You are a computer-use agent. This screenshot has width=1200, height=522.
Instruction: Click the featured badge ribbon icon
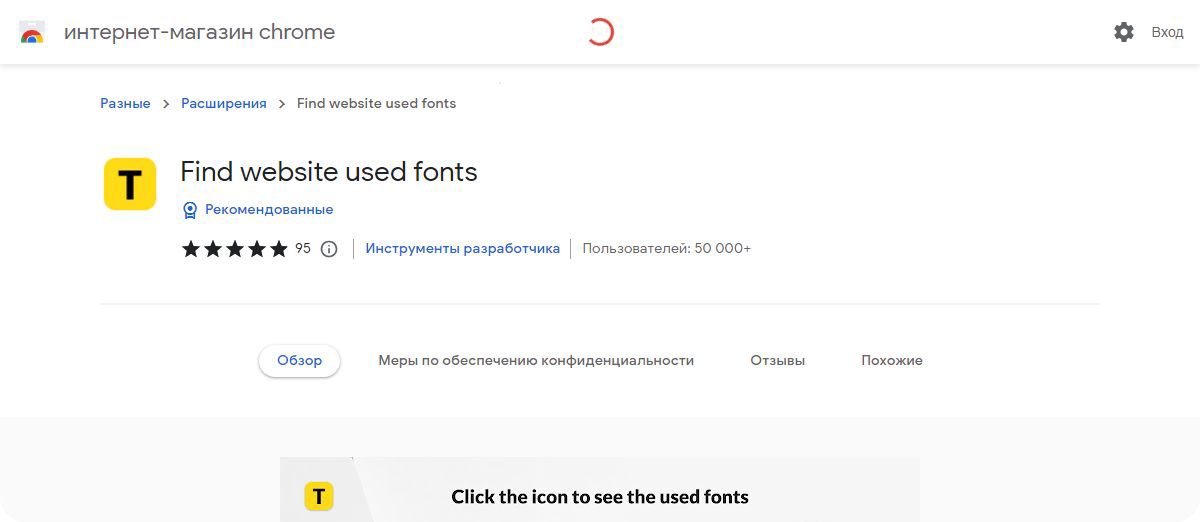point(190,210)
